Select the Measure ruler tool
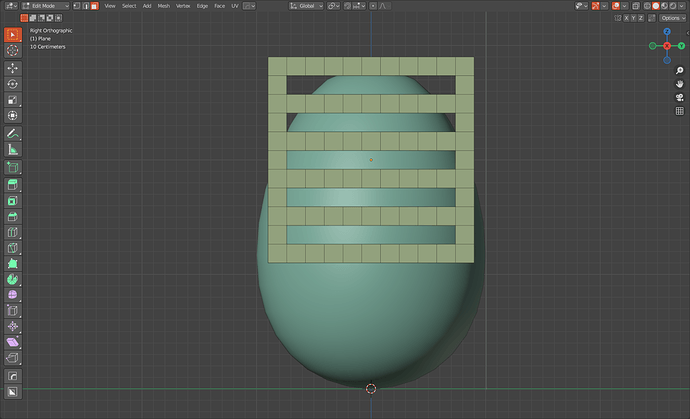This screenshot has width=690, height=419. (13, 150)
